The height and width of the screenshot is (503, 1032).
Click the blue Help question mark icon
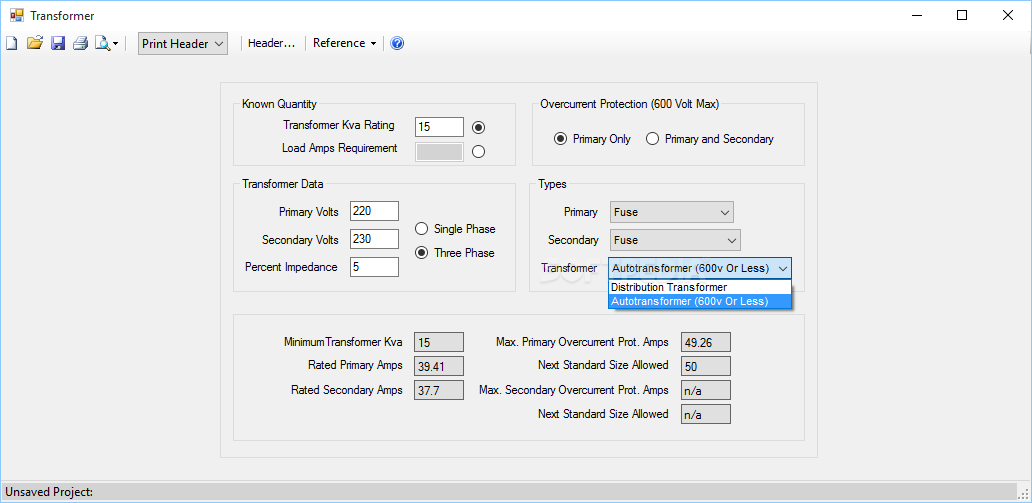point(397,43)
